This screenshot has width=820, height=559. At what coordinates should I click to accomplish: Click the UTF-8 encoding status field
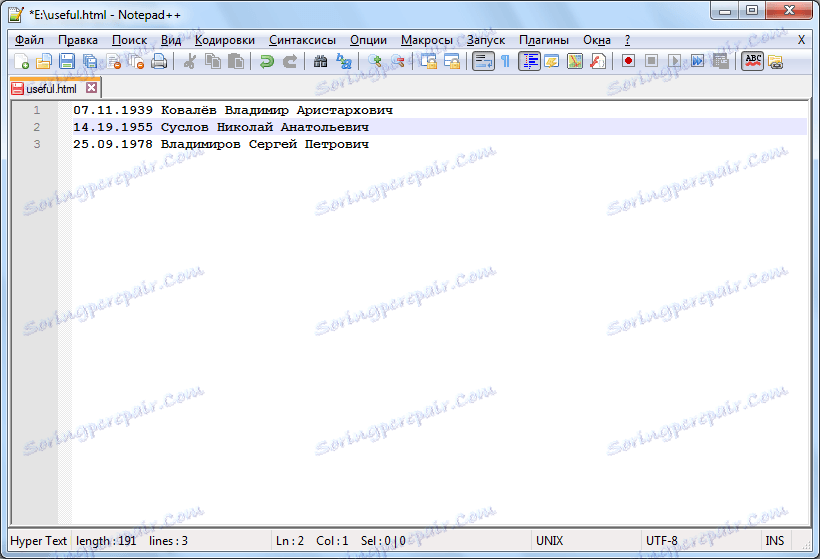(662, 541)
